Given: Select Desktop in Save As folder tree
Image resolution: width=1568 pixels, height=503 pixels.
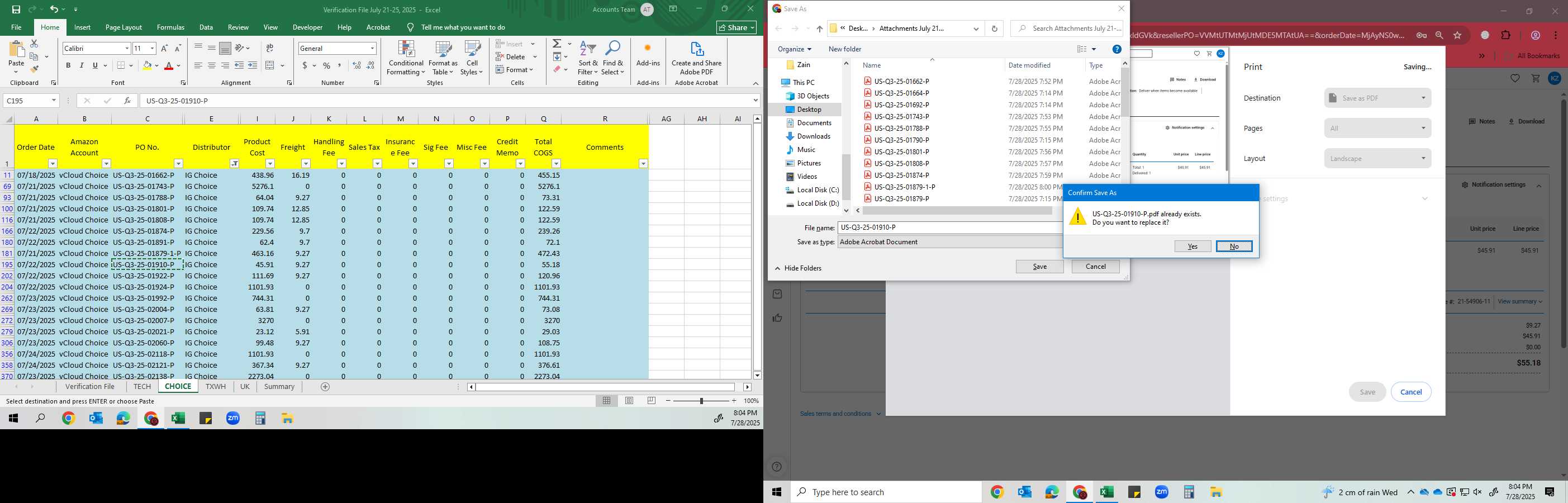Looking at the screenshot, I should (809, 110).
